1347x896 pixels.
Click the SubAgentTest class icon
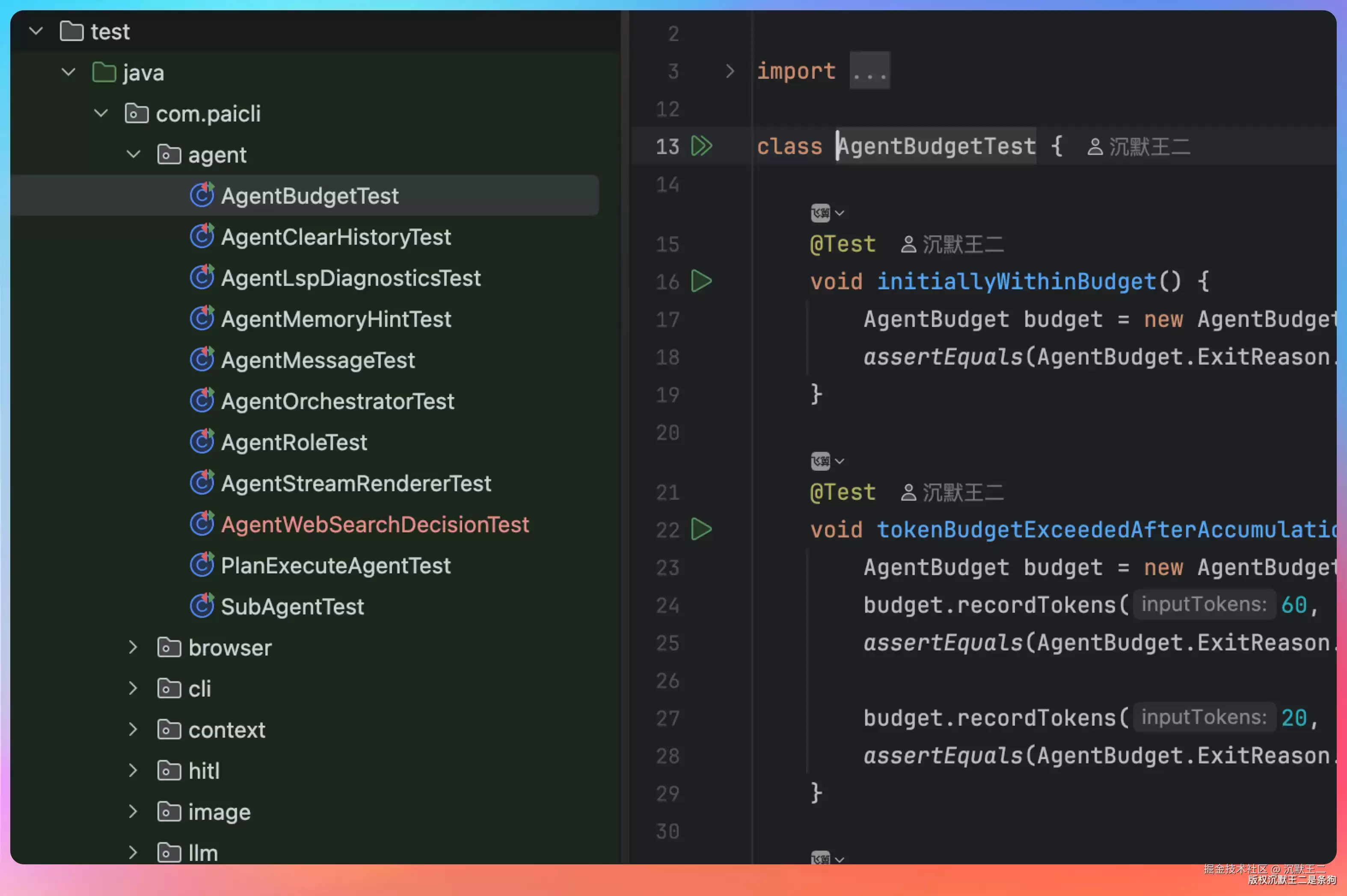(202, 606)
